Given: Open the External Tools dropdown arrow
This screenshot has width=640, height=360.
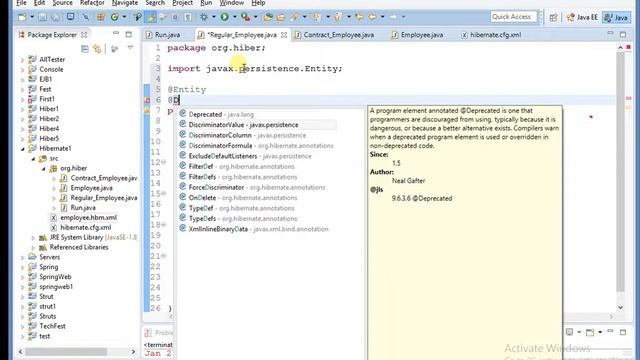Looking at the screenshot, I should point(256,17).
